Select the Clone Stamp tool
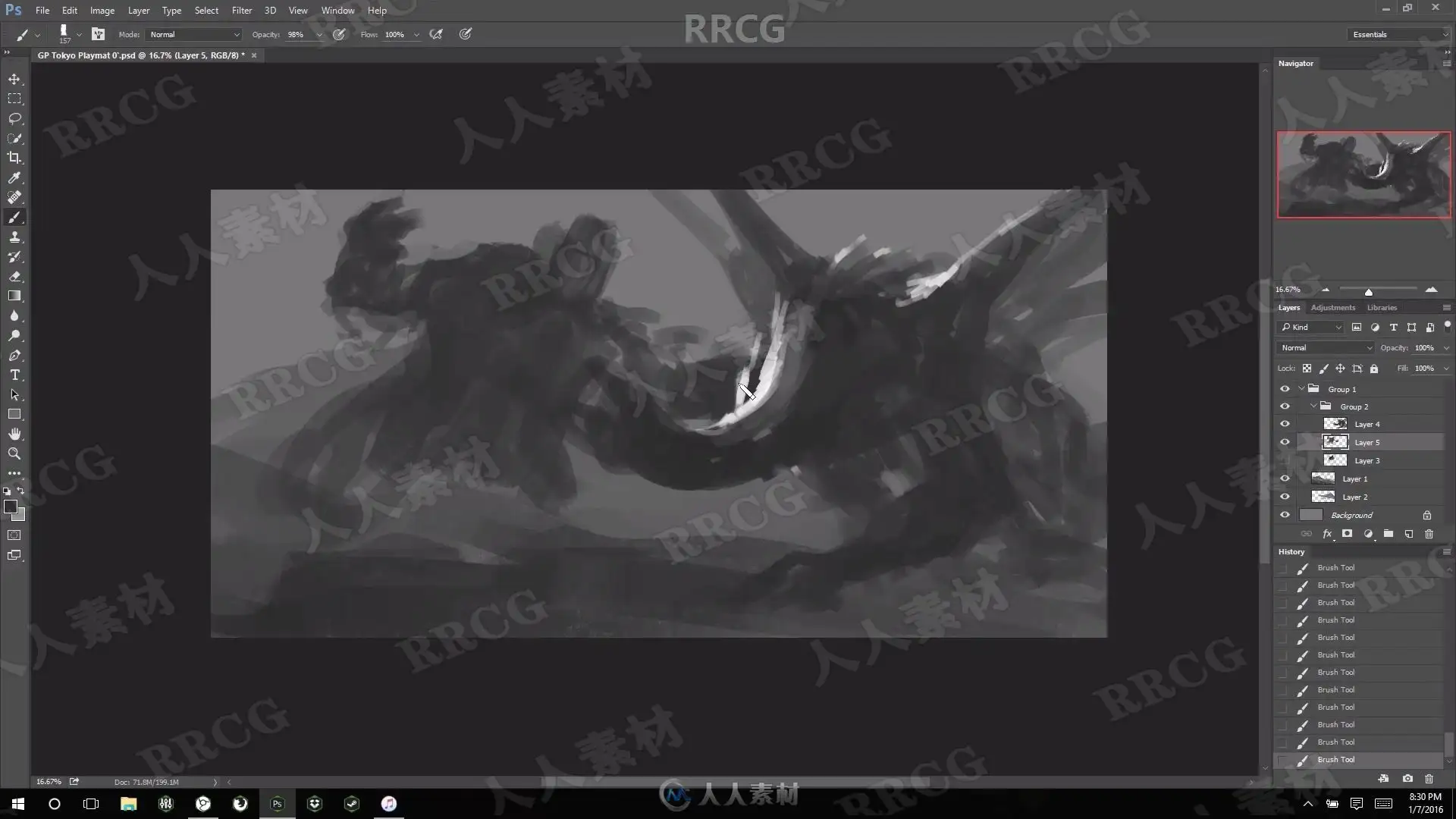Screen dimensions: 1456x819 coord(14,237)
